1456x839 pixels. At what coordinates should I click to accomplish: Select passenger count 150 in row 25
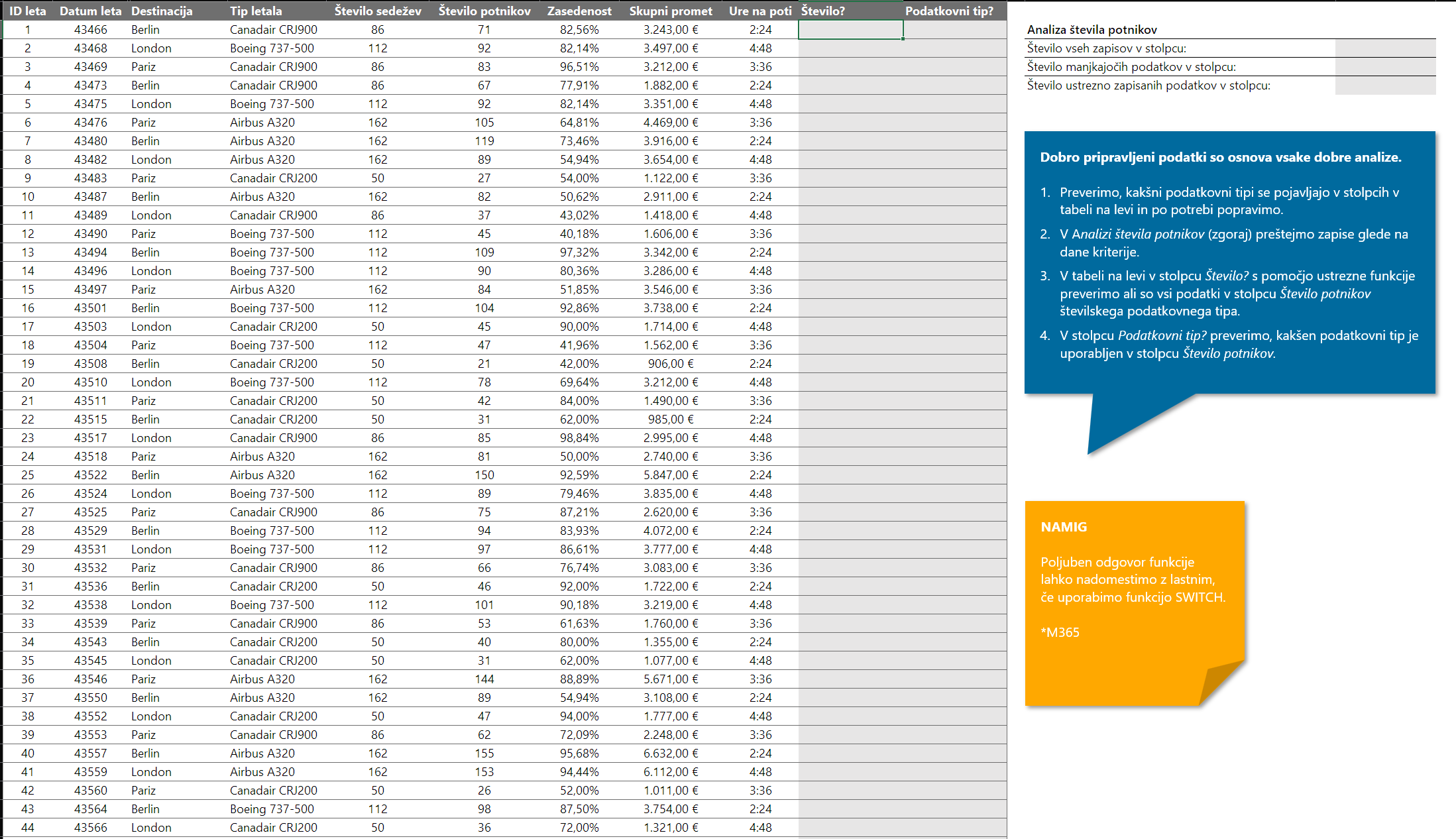(484, 475)
